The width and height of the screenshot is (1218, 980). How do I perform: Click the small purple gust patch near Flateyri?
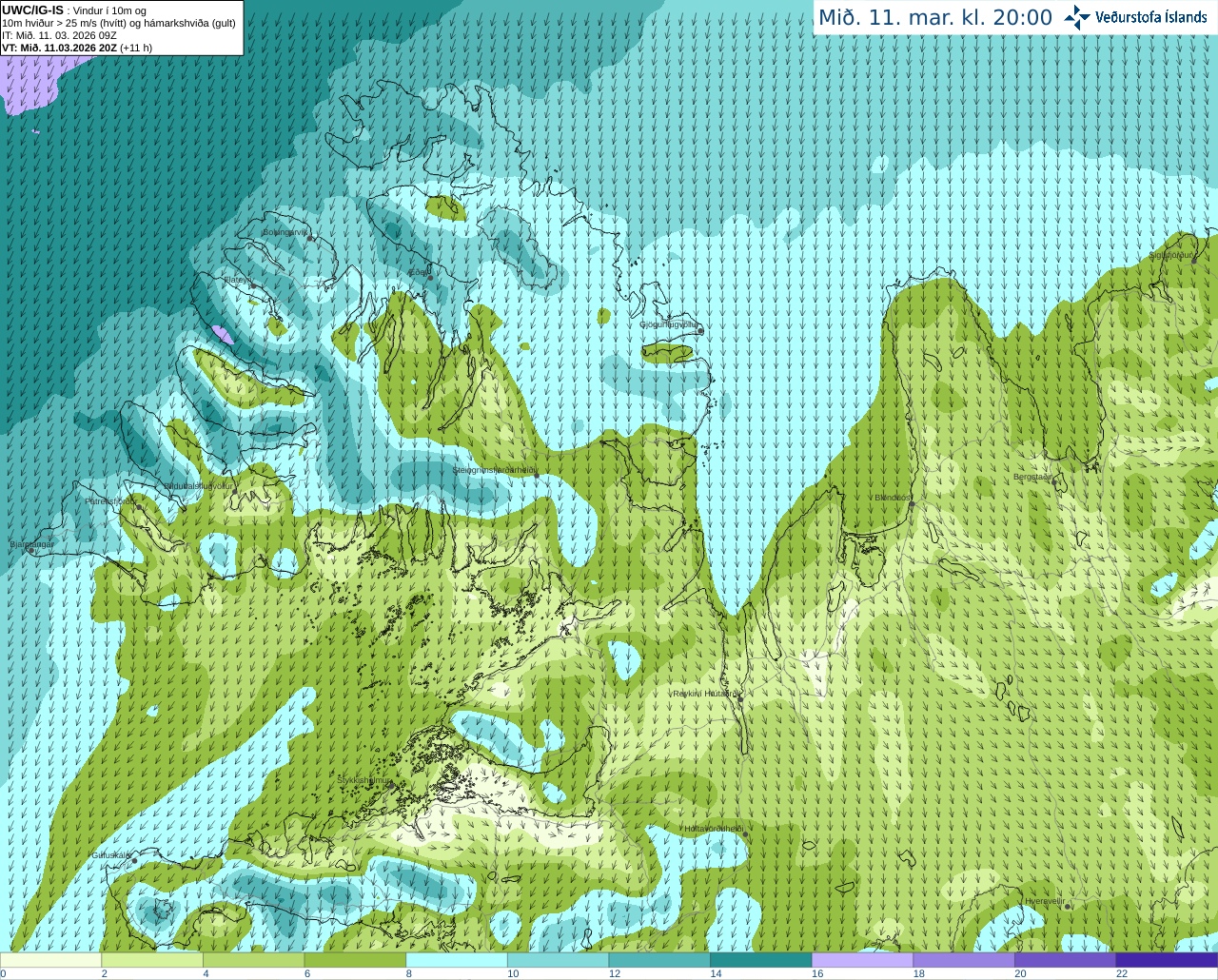click(223, 334)
